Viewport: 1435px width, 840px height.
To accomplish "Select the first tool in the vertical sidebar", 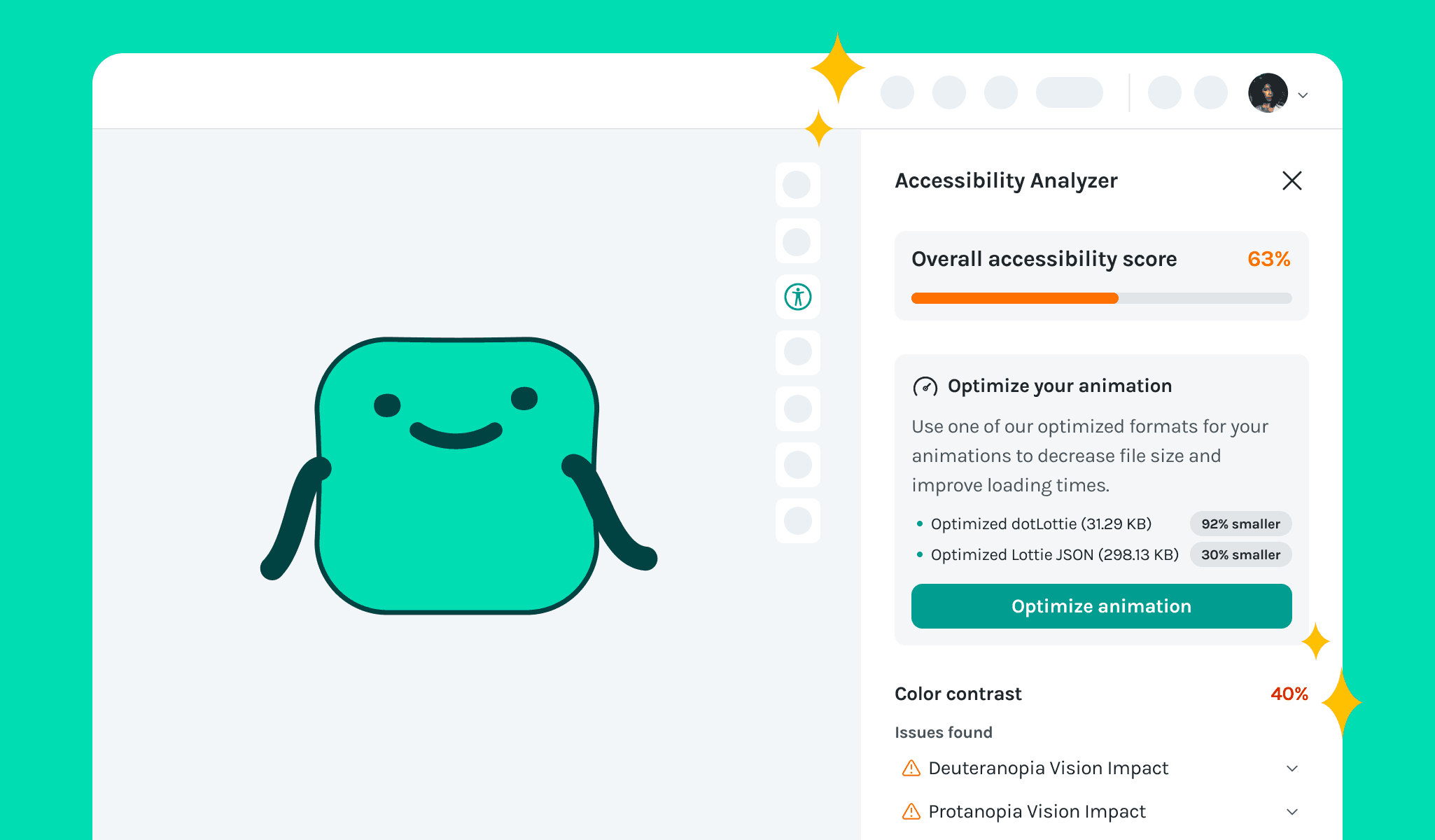I will (x=798, y=185).
